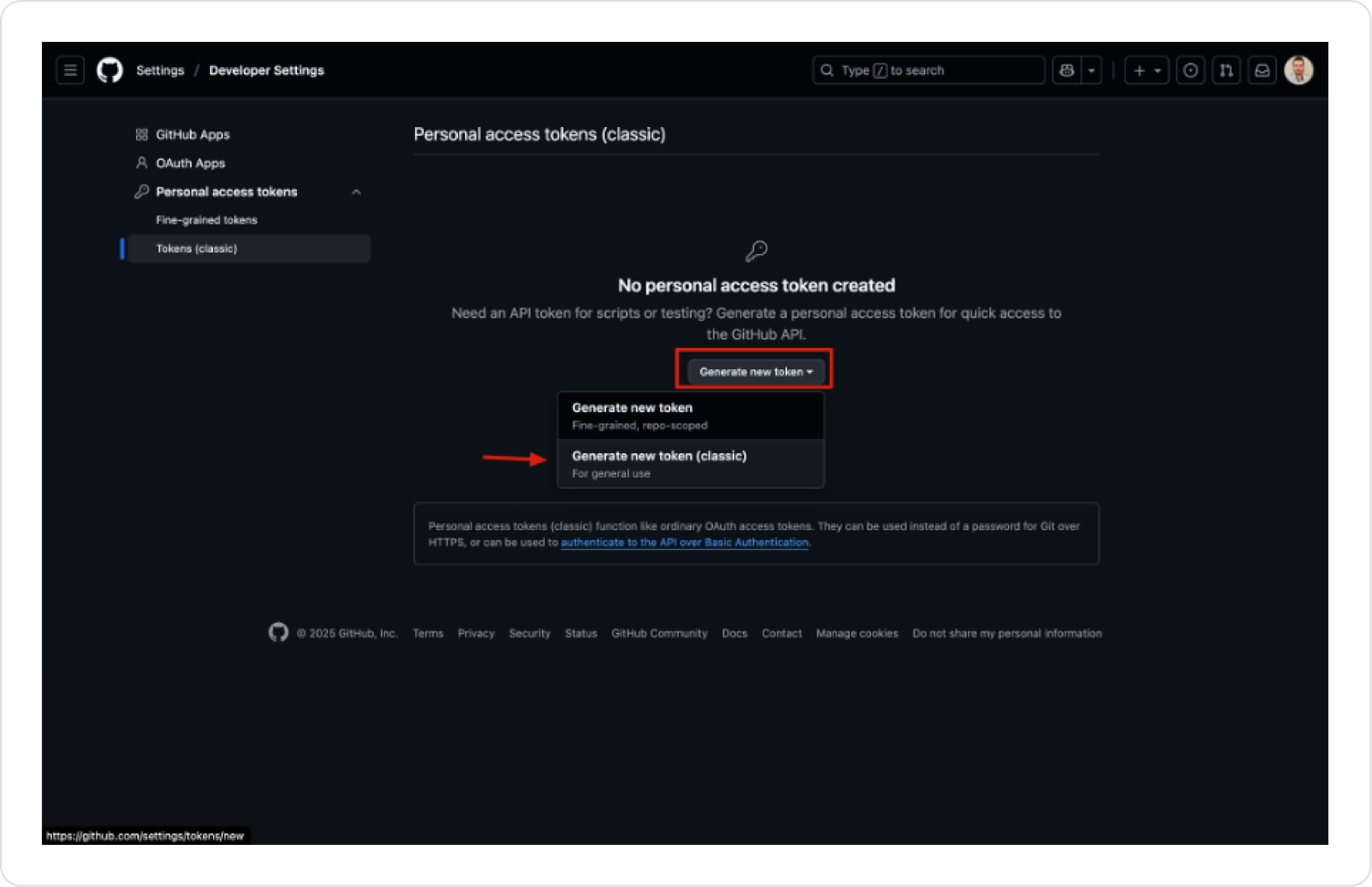
Task: Open the GitHub Community footer link
Action: [x=659, y=633]
